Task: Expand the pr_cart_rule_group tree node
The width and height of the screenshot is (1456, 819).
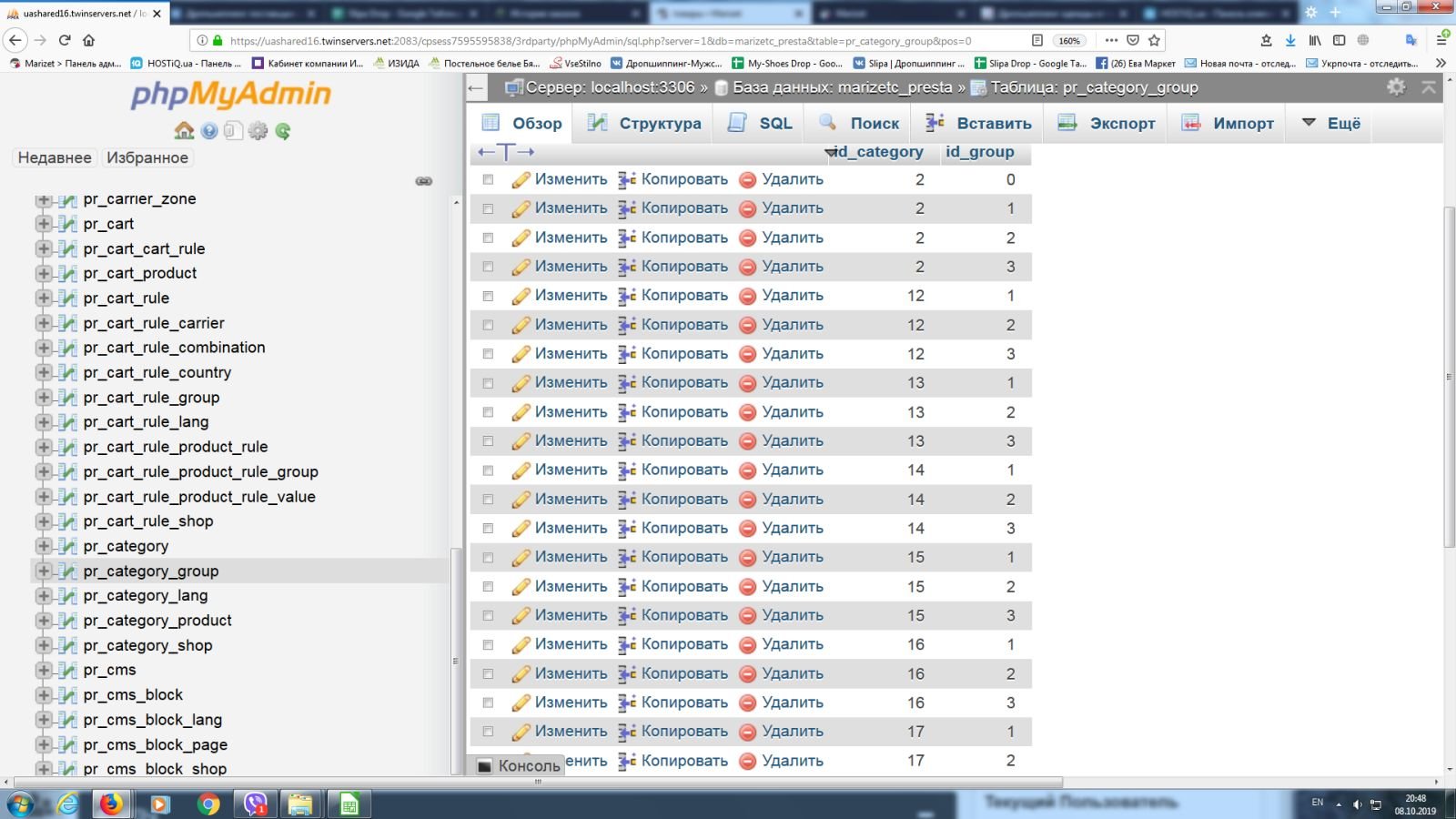Action: [x=43, y=398]
